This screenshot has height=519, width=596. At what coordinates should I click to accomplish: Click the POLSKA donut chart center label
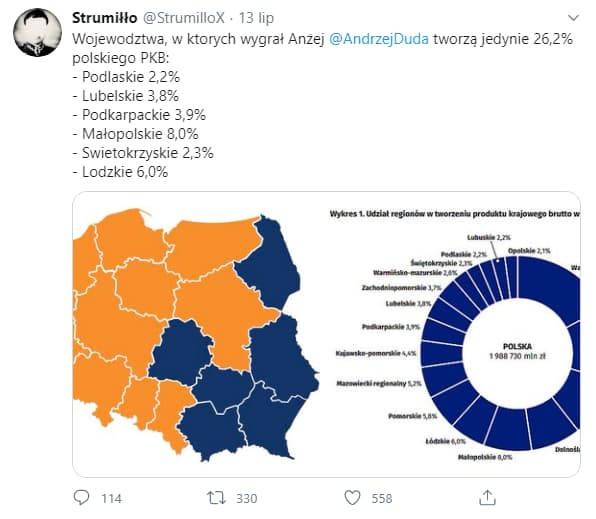pyautogui.click(x=517, y=351)
